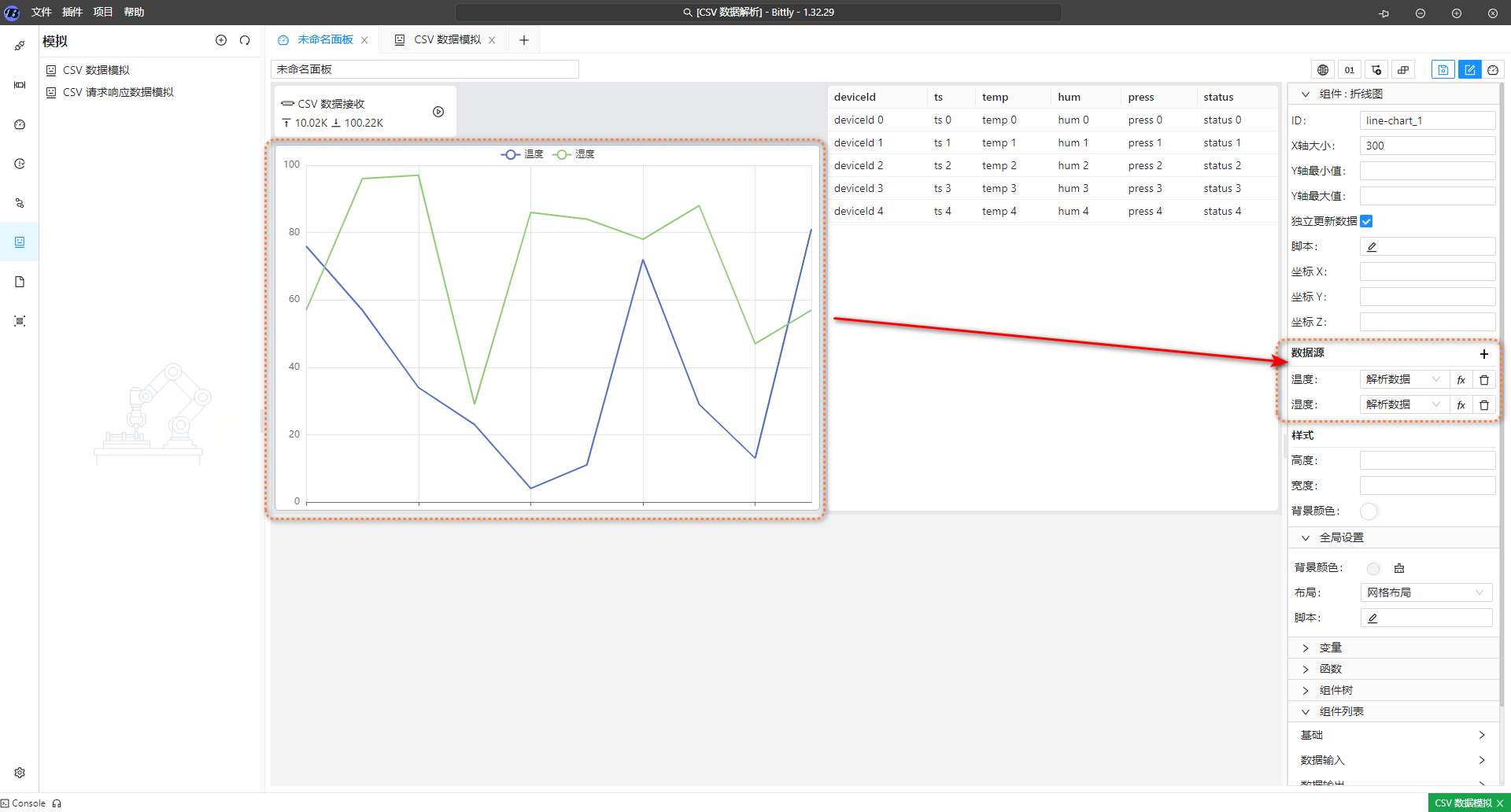Delete the 温度 data source
Image resolution: width=1511 pixels, height=812 pixels.
point(1484,380)
